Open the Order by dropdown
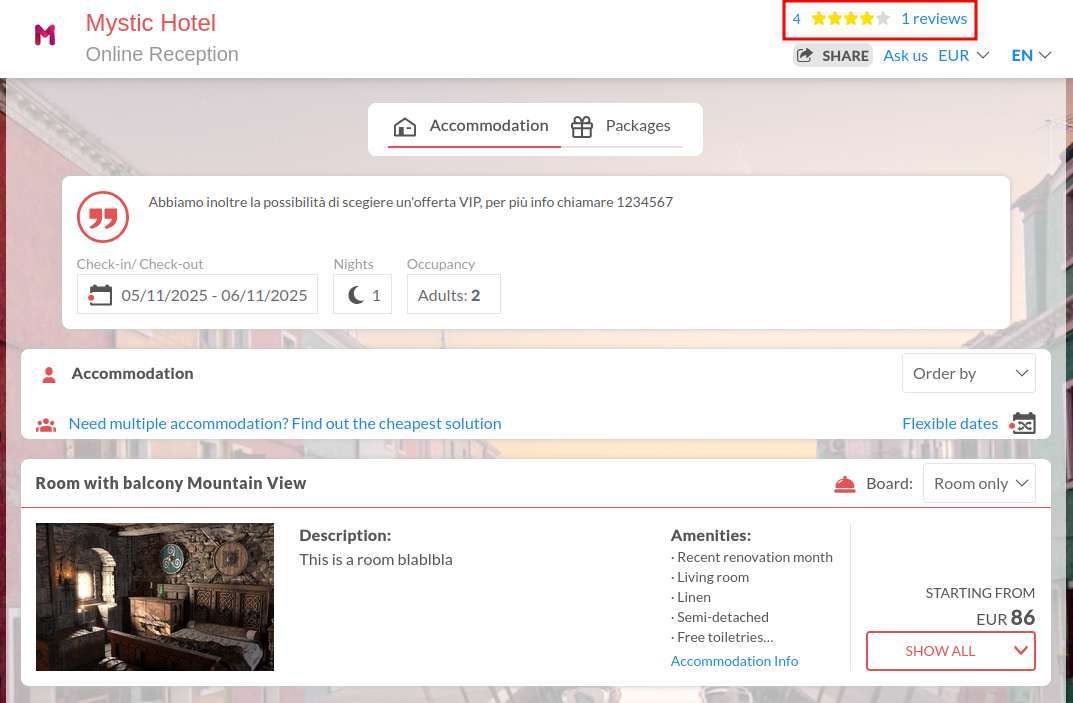The image size is (1073, 703). tap(968, 373)
